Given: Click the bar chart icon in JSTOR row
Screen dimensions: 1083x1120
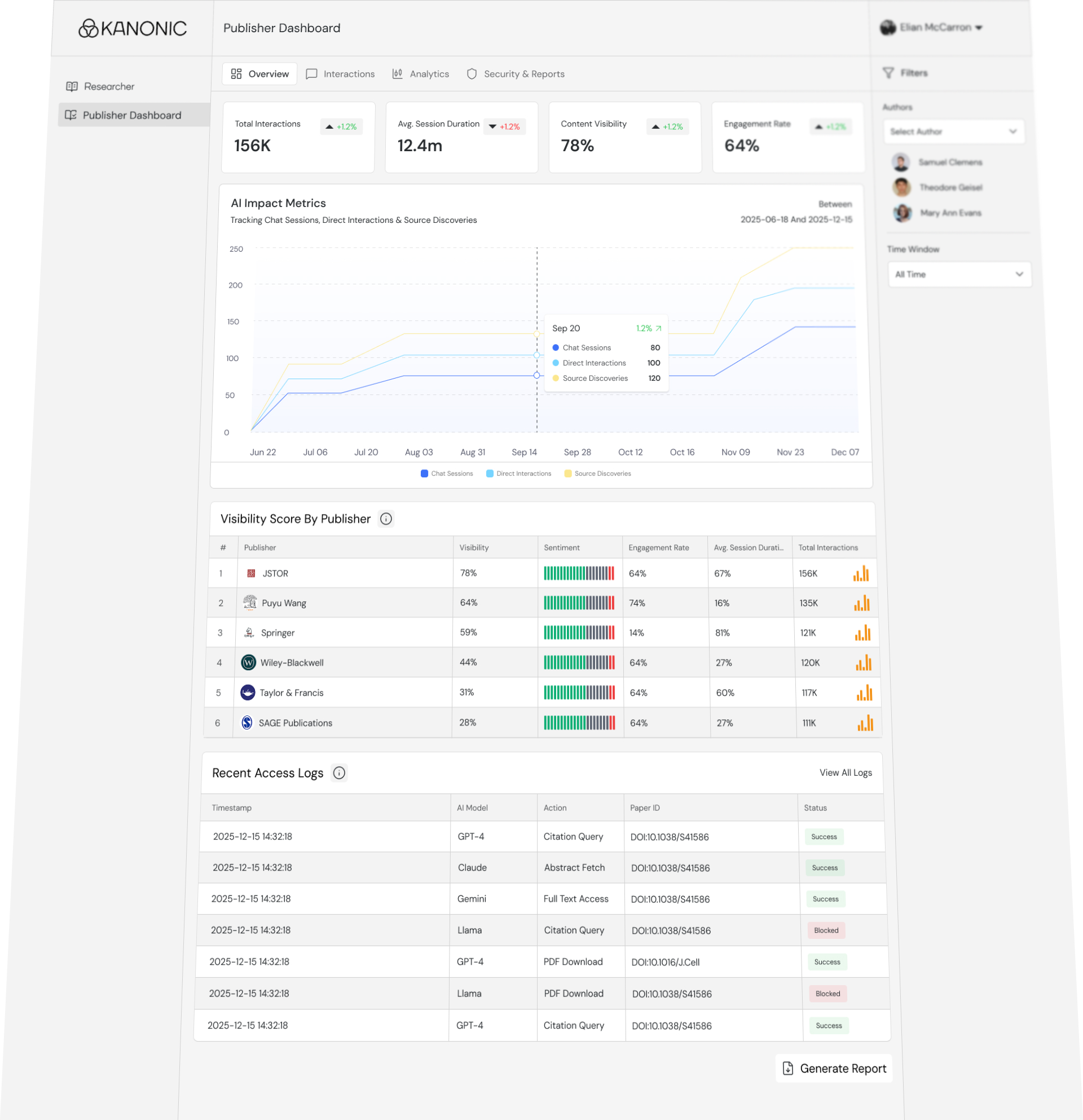Looking at the screenshot, I should 861,573.
